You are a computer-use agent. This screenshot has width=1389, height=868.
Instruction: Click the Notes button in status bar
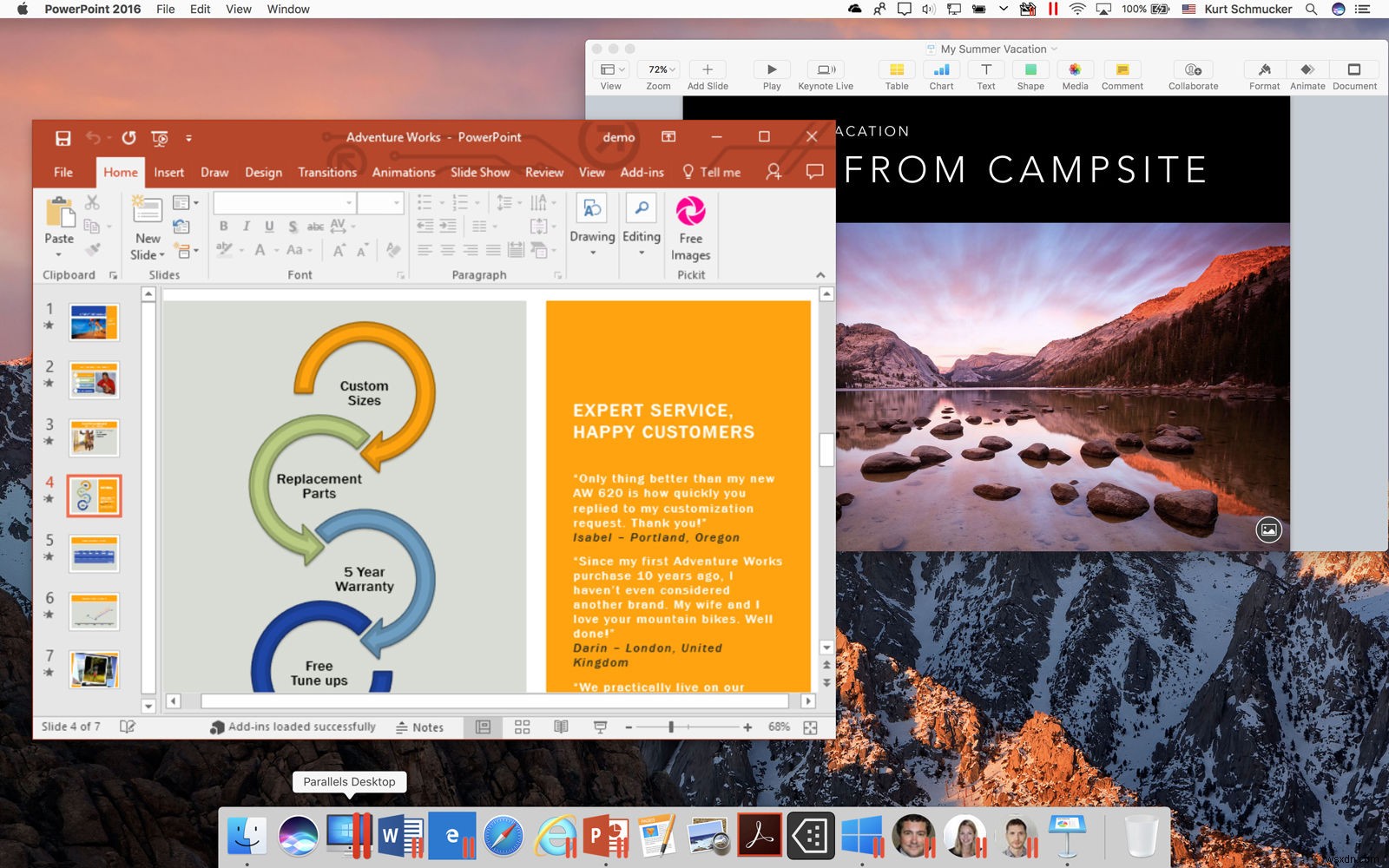423,727
